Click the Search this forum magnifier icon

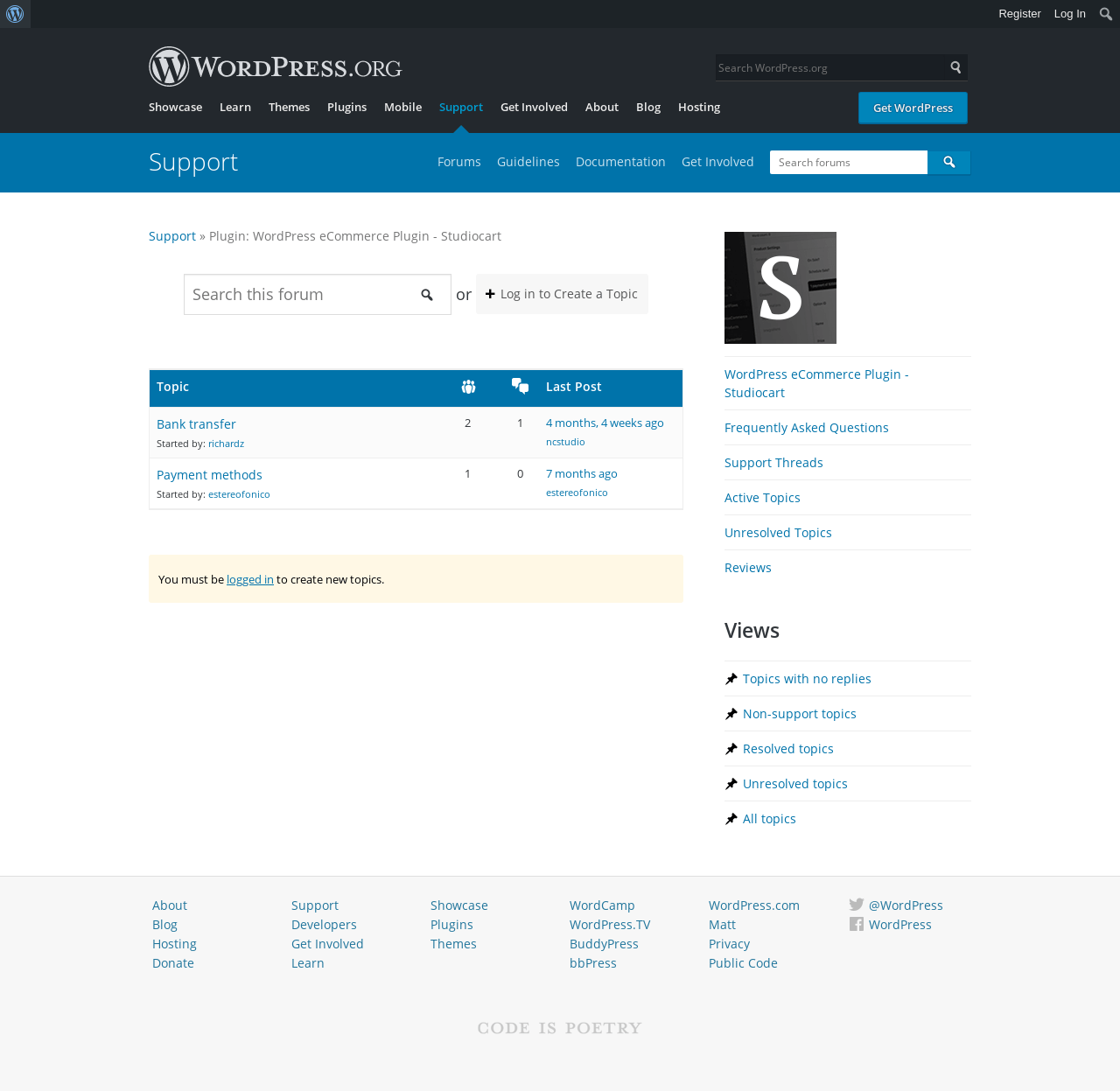tap(427, 295)
